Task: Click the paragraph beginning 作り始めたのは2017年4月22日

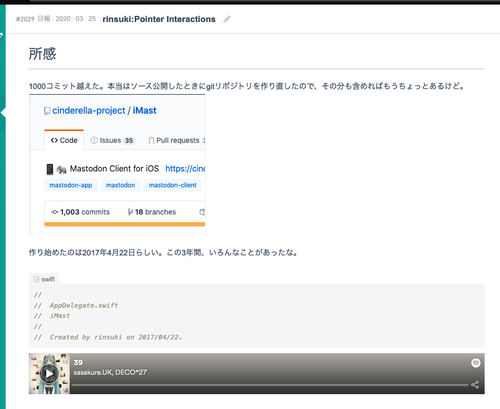Action: click(x=163, y=253)
